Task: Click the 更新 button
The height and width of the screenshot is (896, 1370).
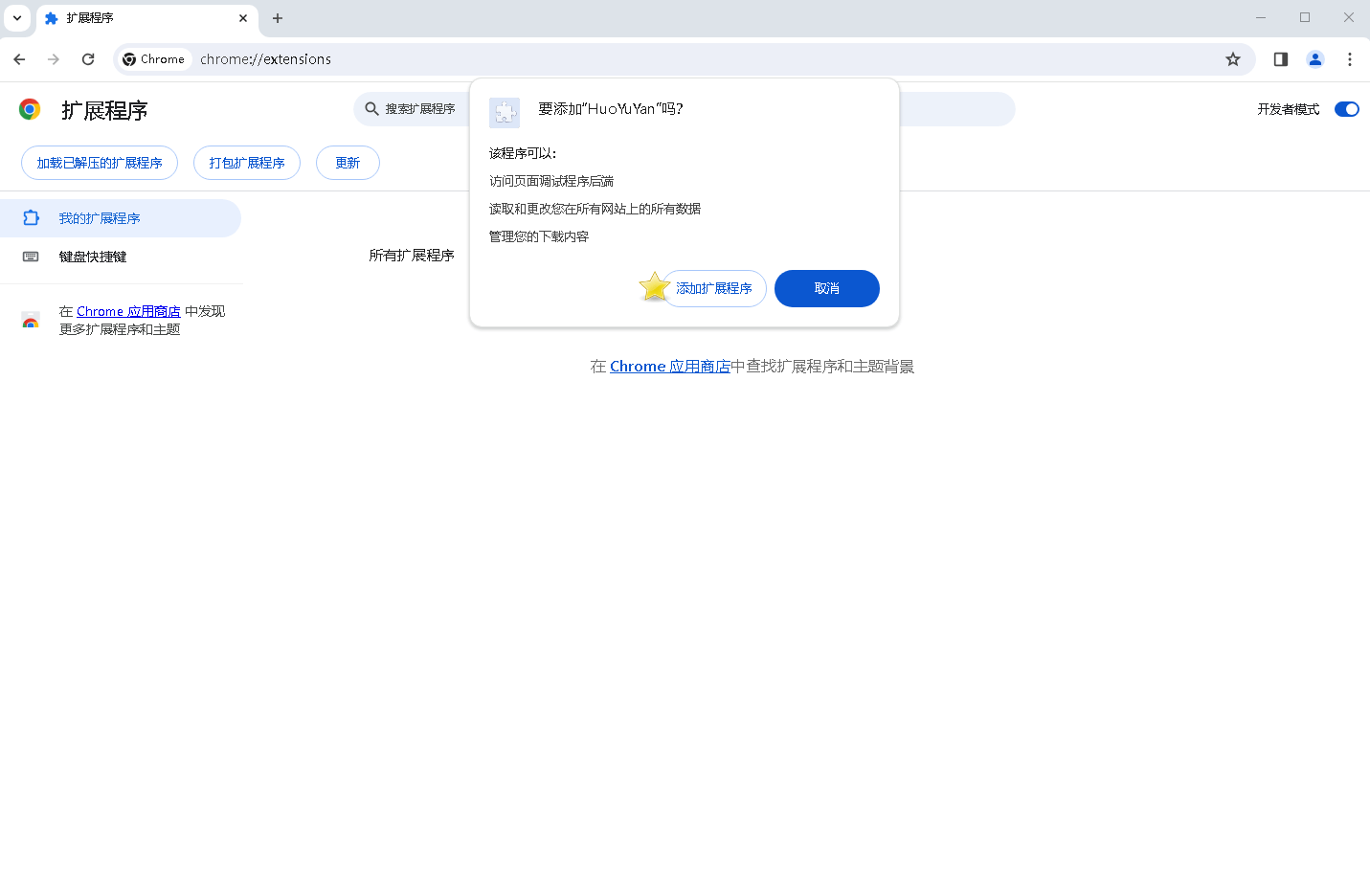Action: 348,163
